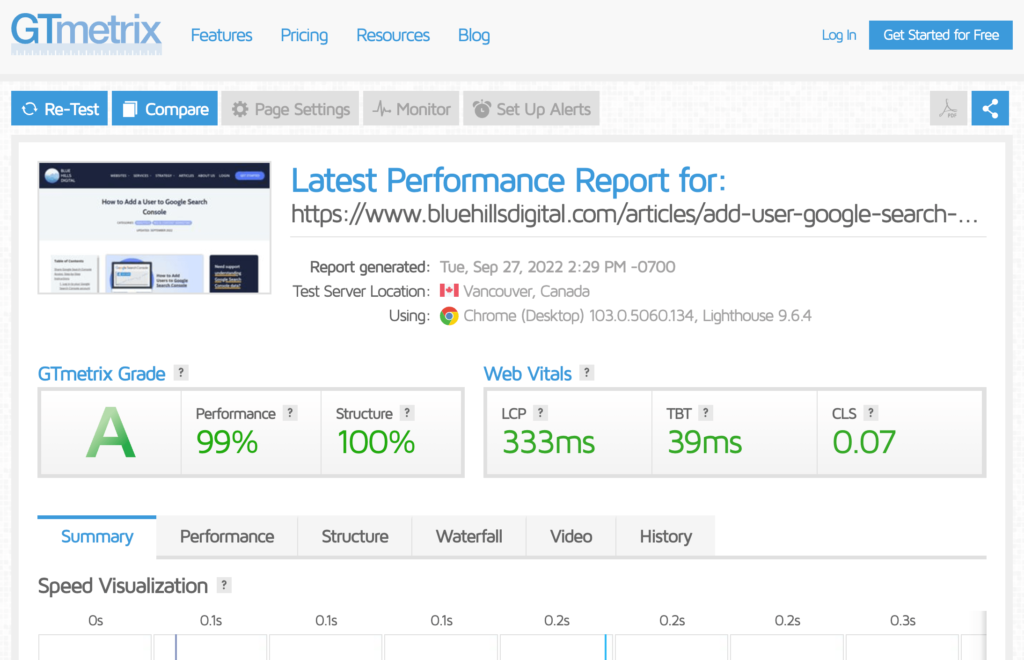
Task: Click the 99% performance score
Action: click(x=227, y=443)
